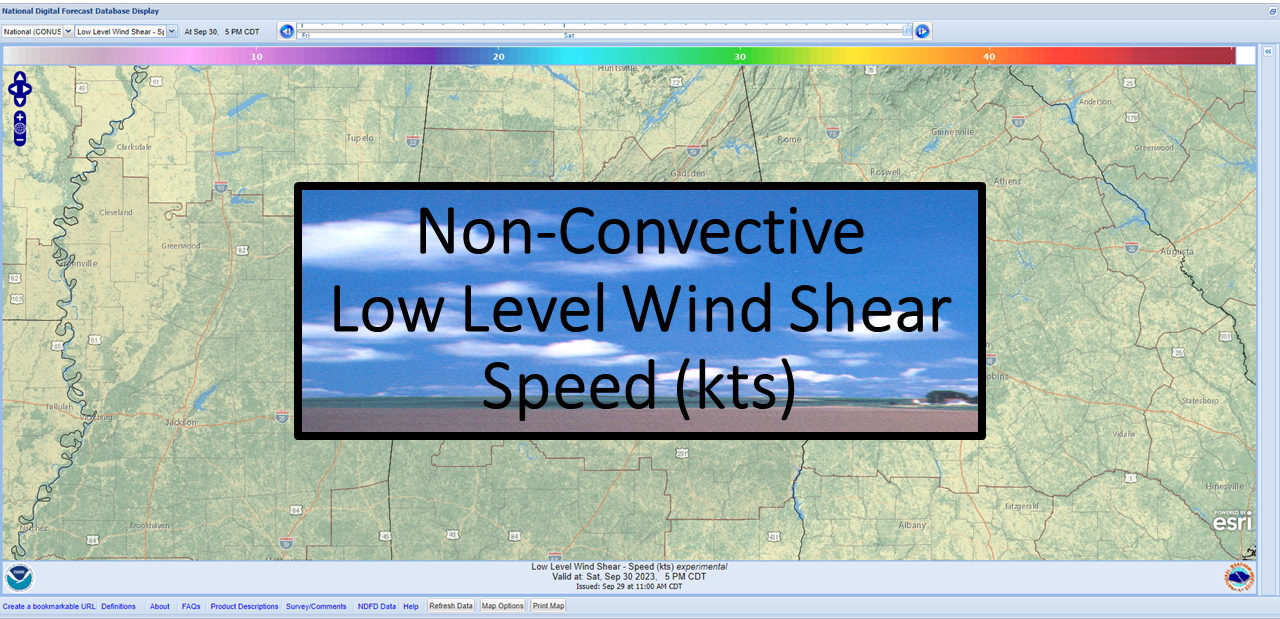Pan the map down with the arrow
Image resolution: width=1280 pixels, height=619 pixels.
20,101
